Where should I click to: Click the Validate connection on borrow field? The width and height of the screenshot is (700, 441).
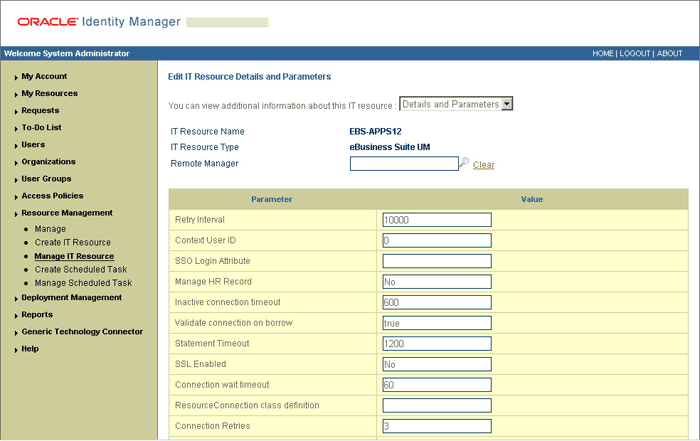(437, 323)
